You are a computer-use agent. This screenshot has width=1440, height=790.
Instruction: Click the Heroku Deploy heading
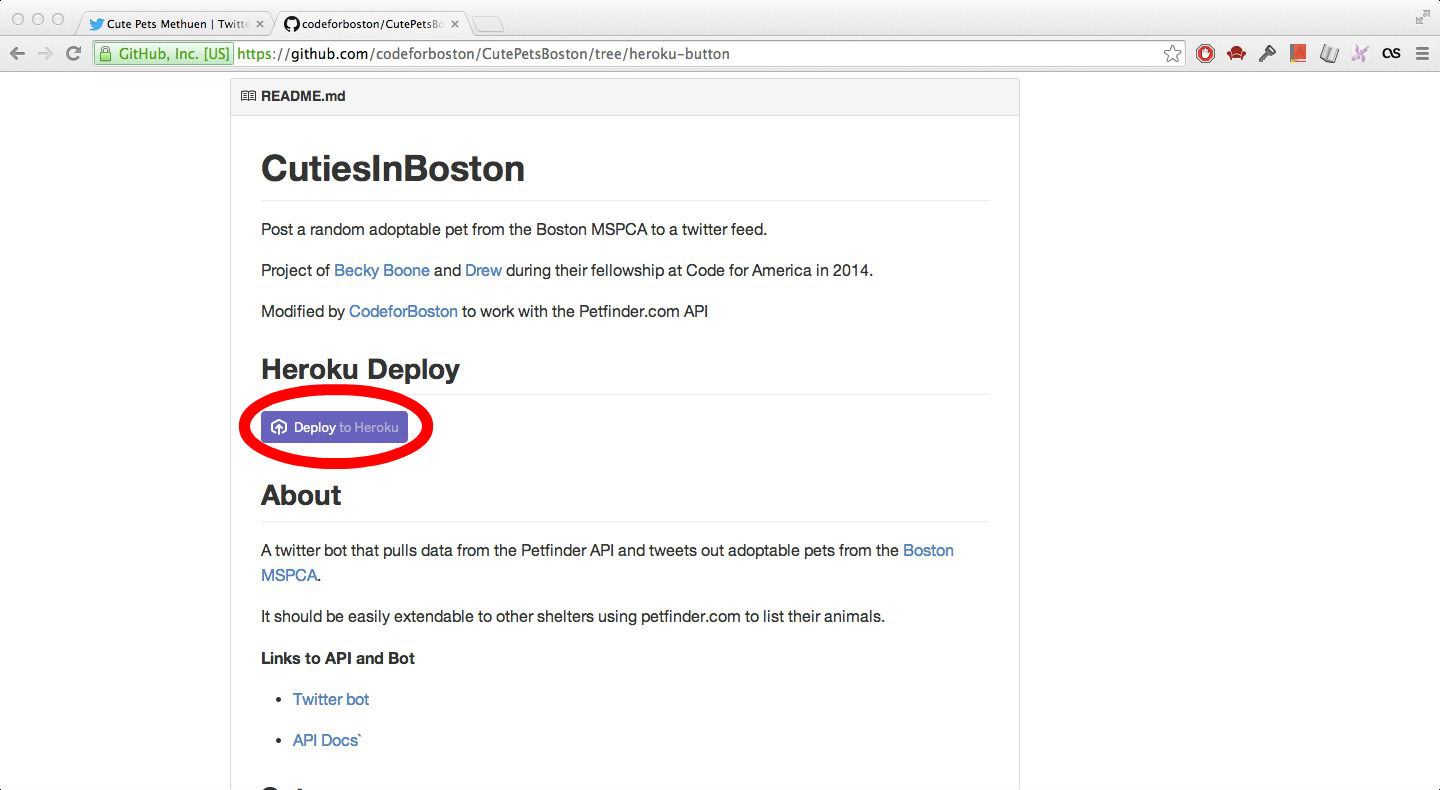[360, 369]
